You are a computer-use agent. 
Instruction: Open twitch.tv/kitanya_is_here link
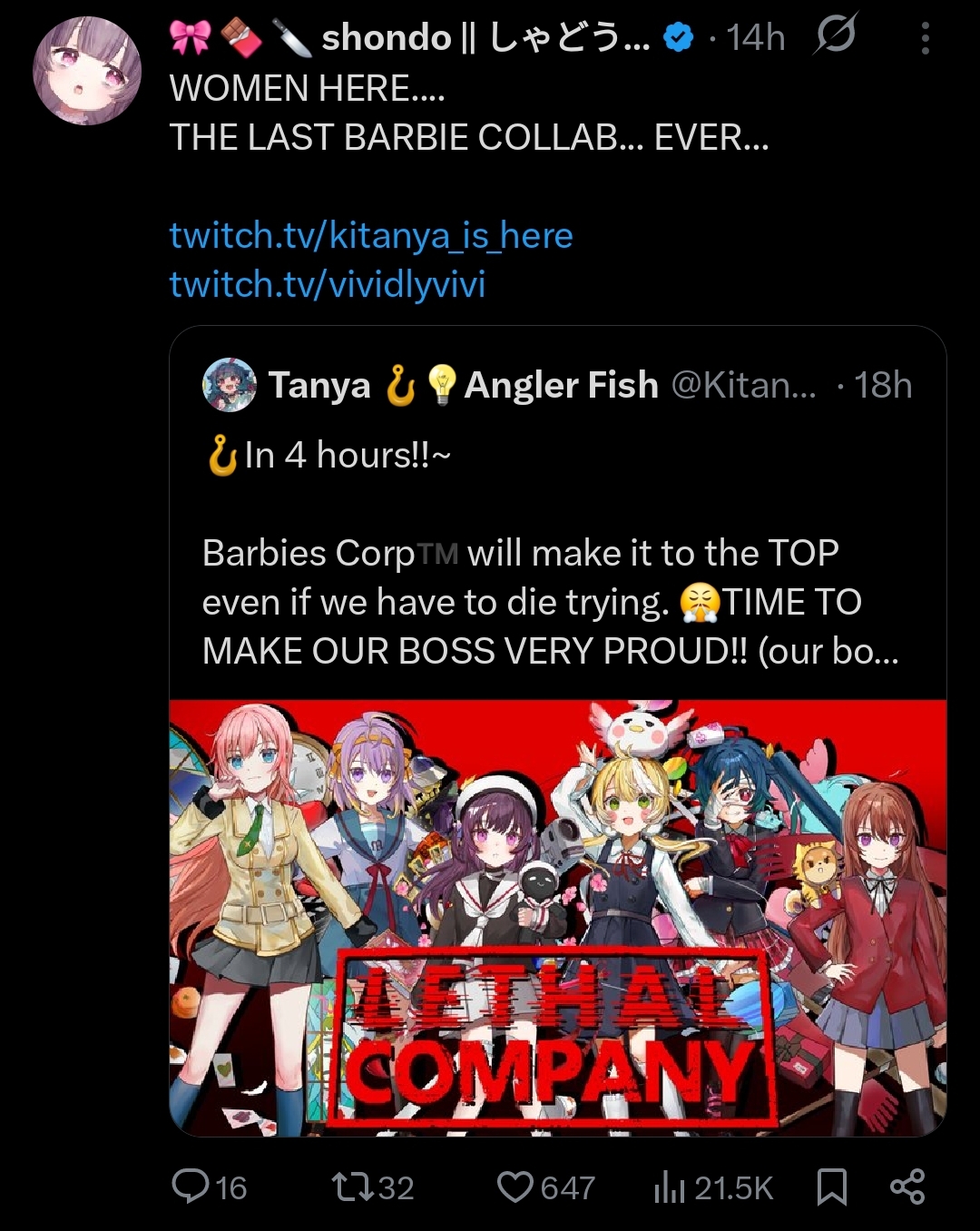tap(371, 235)
